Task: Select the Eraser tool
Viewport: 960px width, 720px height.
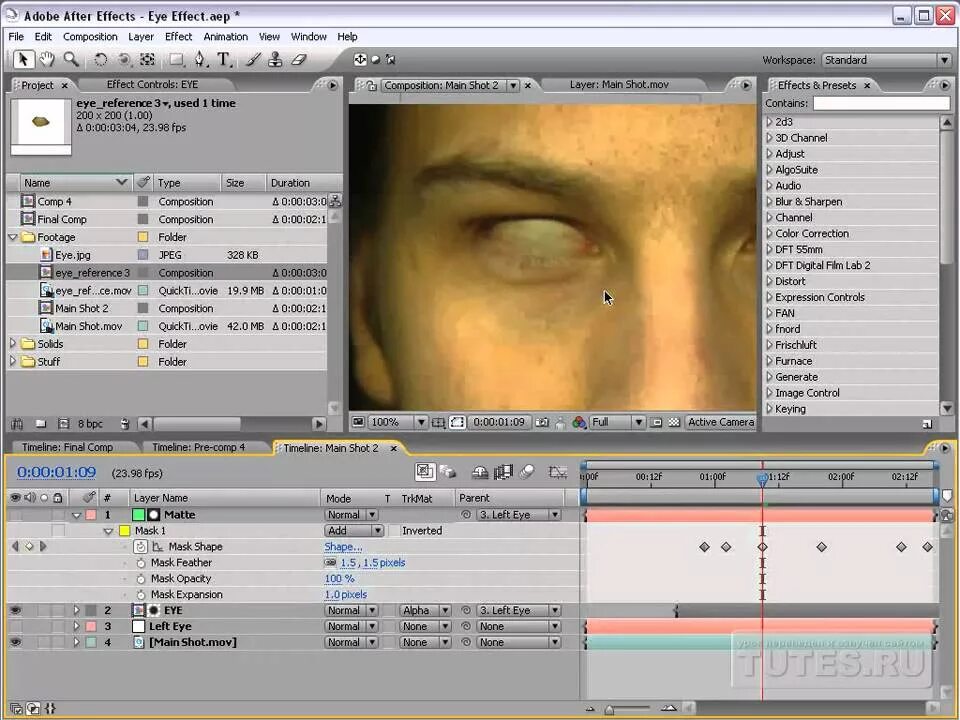Action: tap(298, 59)
